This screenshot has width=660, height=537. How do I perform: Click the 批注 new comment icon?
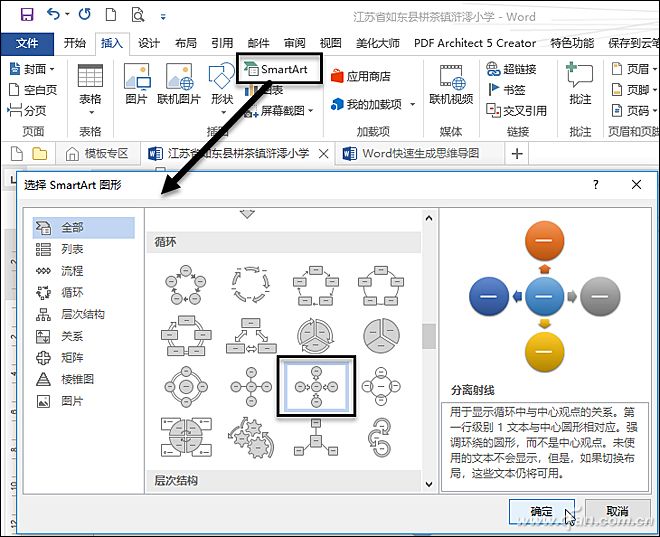580,84
